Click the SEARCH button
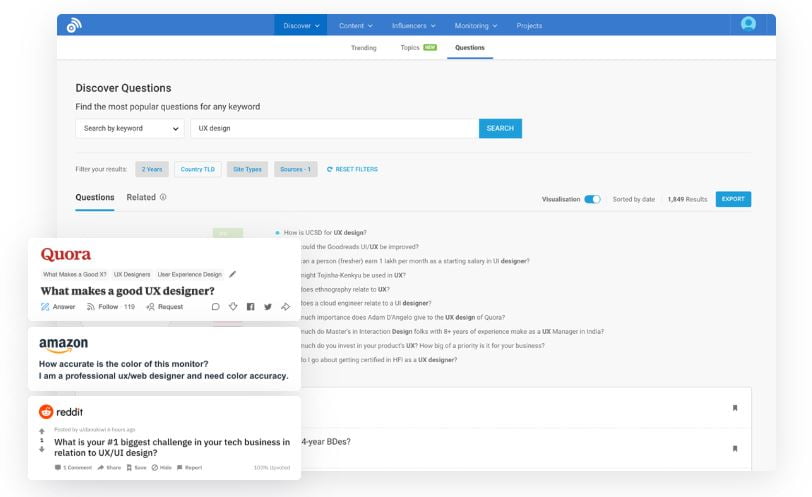This screenshot has width=812, height=497. tap(500, 128)
